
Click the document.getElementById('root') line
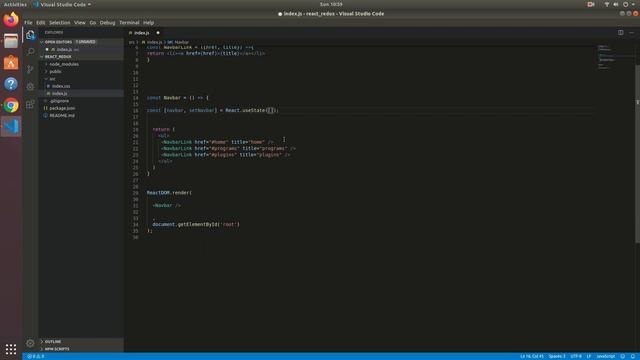[196, 224]
